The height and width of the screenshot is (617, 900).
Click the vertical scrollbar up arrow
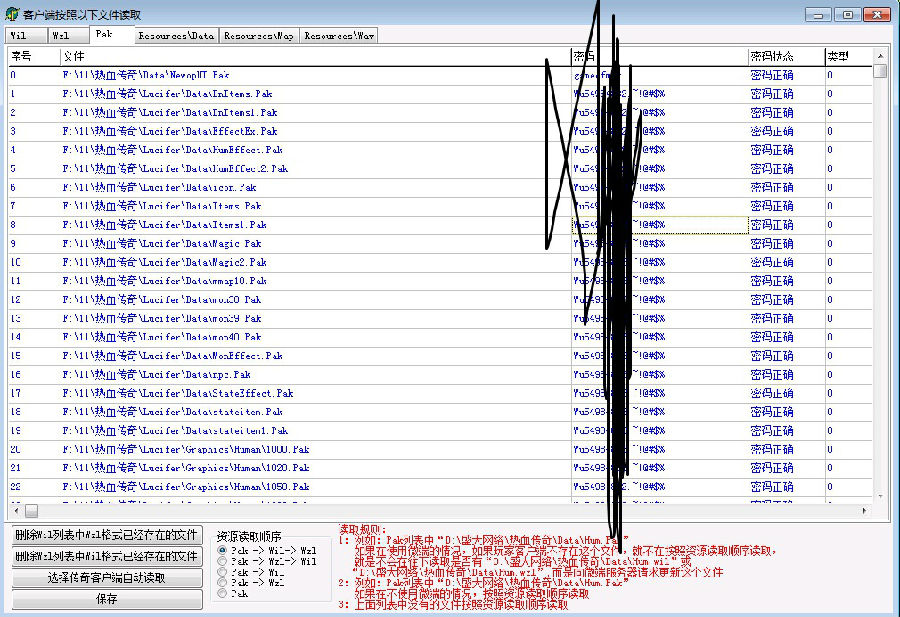(x=880, y=56)
